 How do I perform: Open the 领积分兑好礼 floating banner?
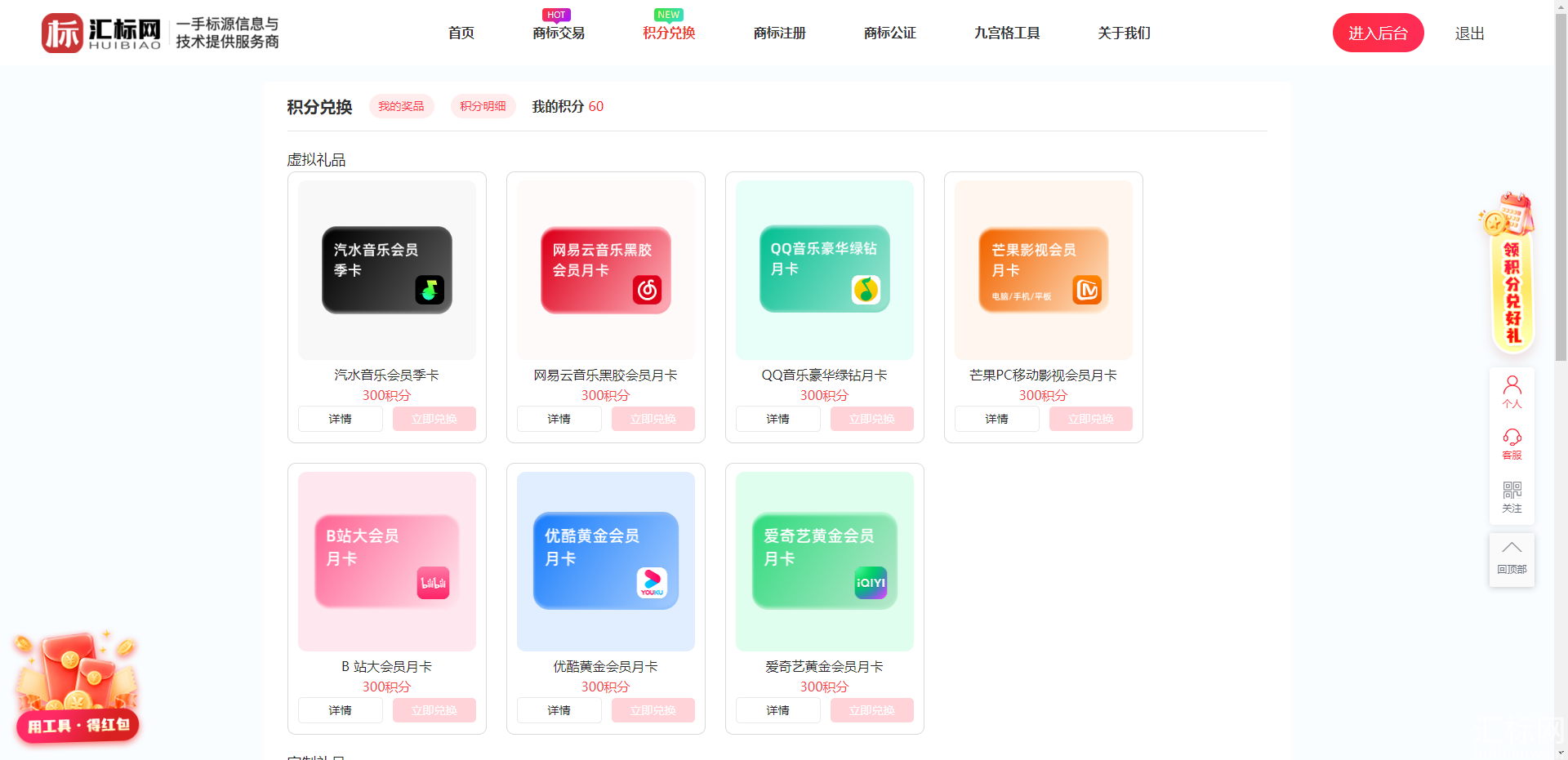(1508, 273)
